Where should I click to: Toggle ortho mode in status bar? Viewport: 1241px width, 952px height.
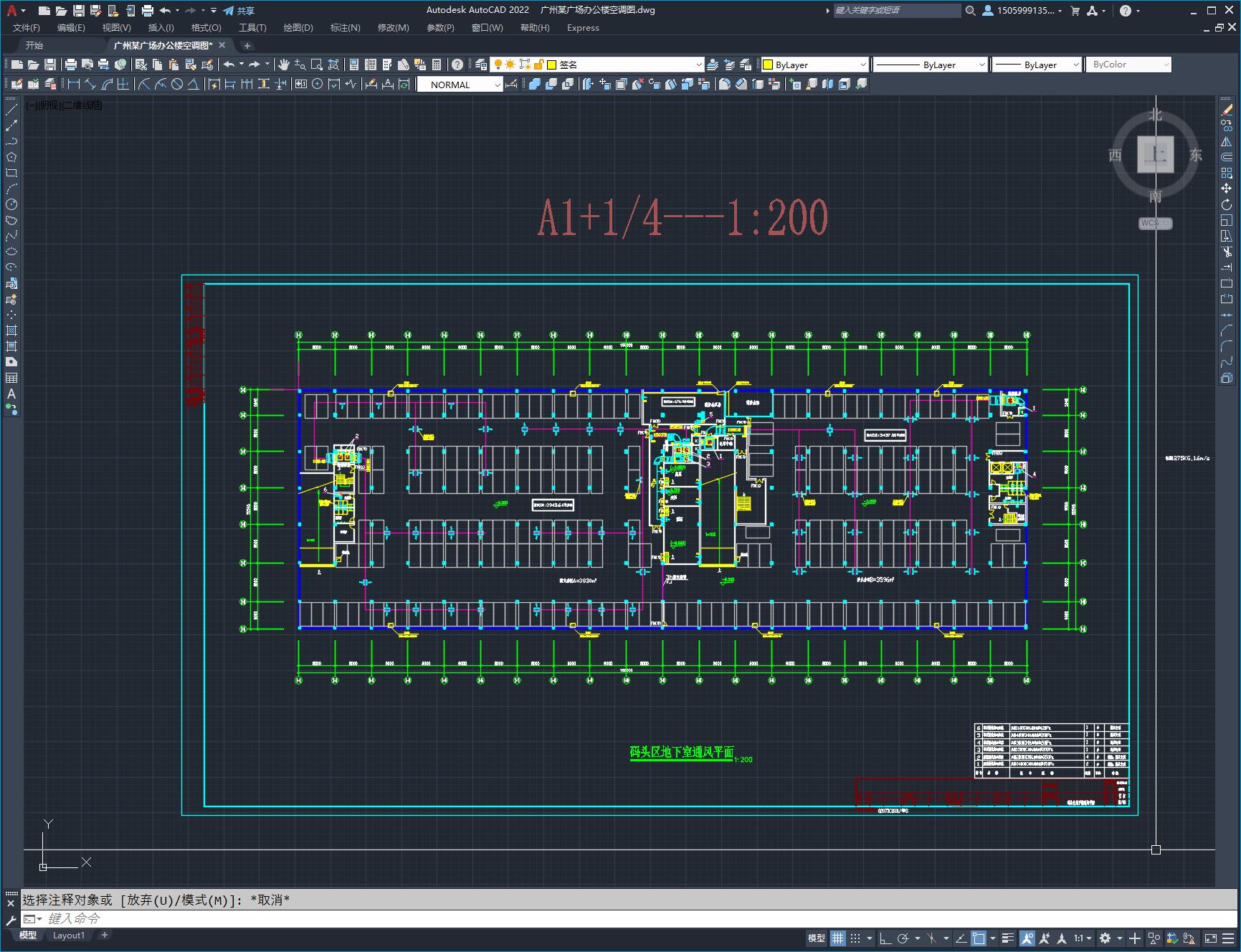[x=885, y=938]
